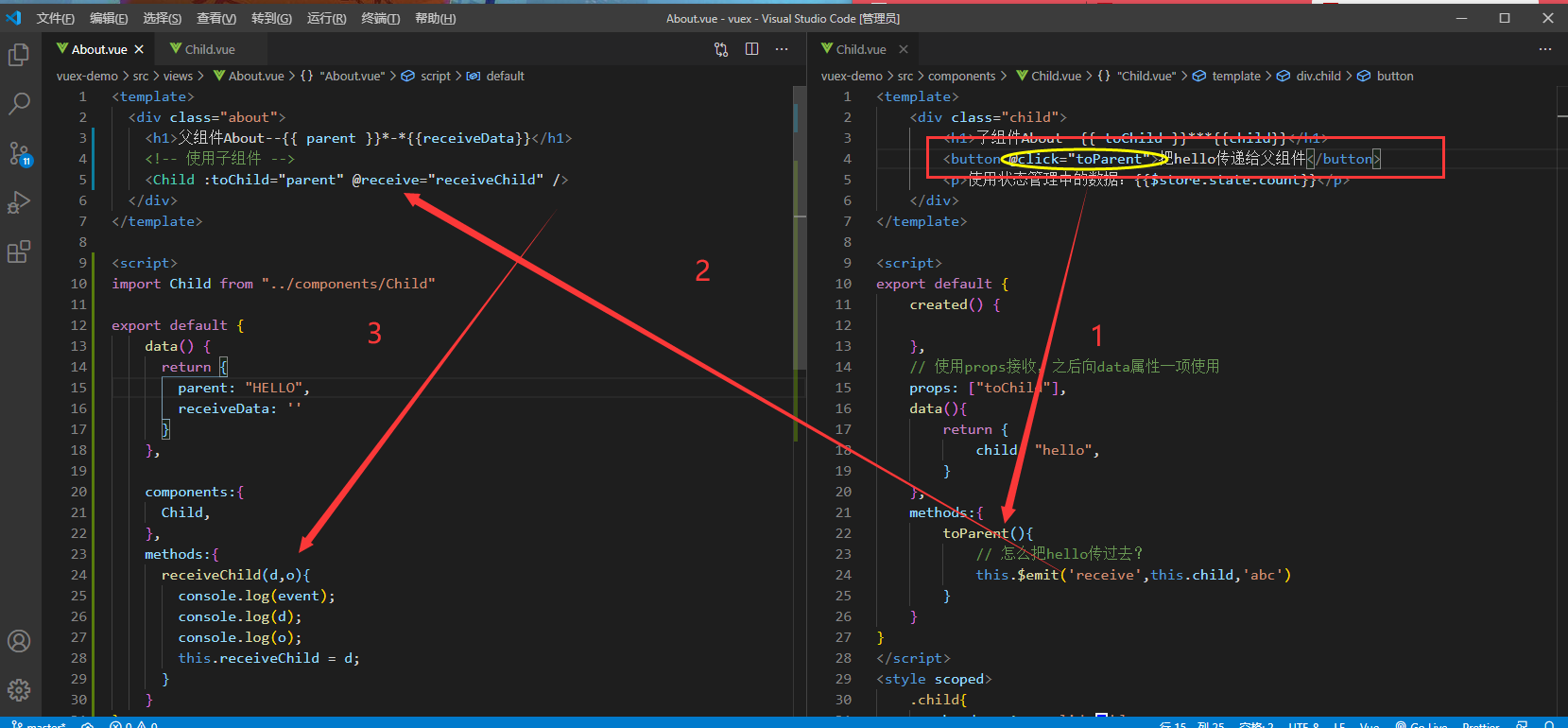The width and height of the screenshot is (1568, 728).
Task: Click 'this.$emit' line in Child.vue
Action: click(x=1133, y=575)
